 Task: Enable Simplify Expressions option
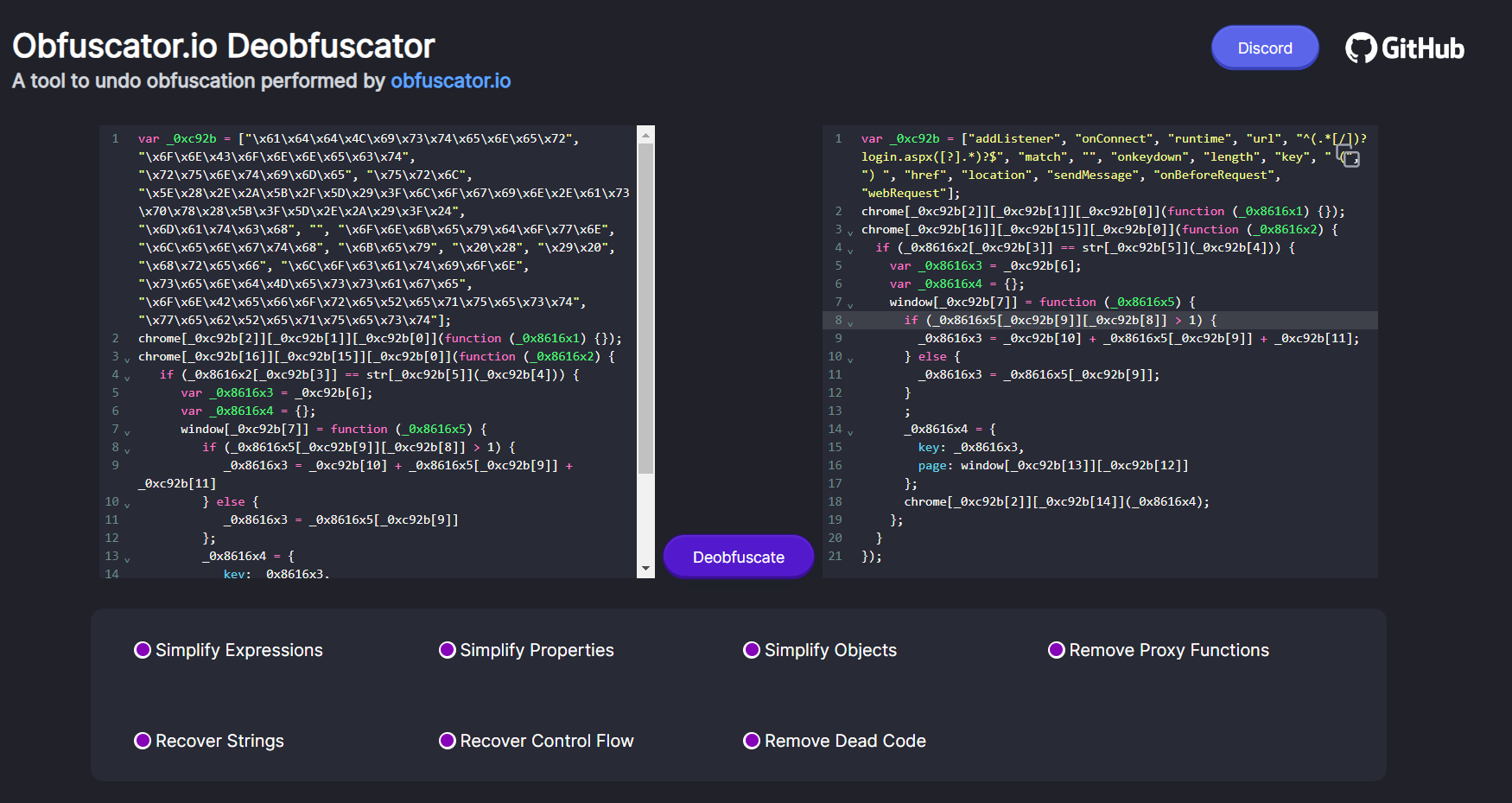[143, 650]
